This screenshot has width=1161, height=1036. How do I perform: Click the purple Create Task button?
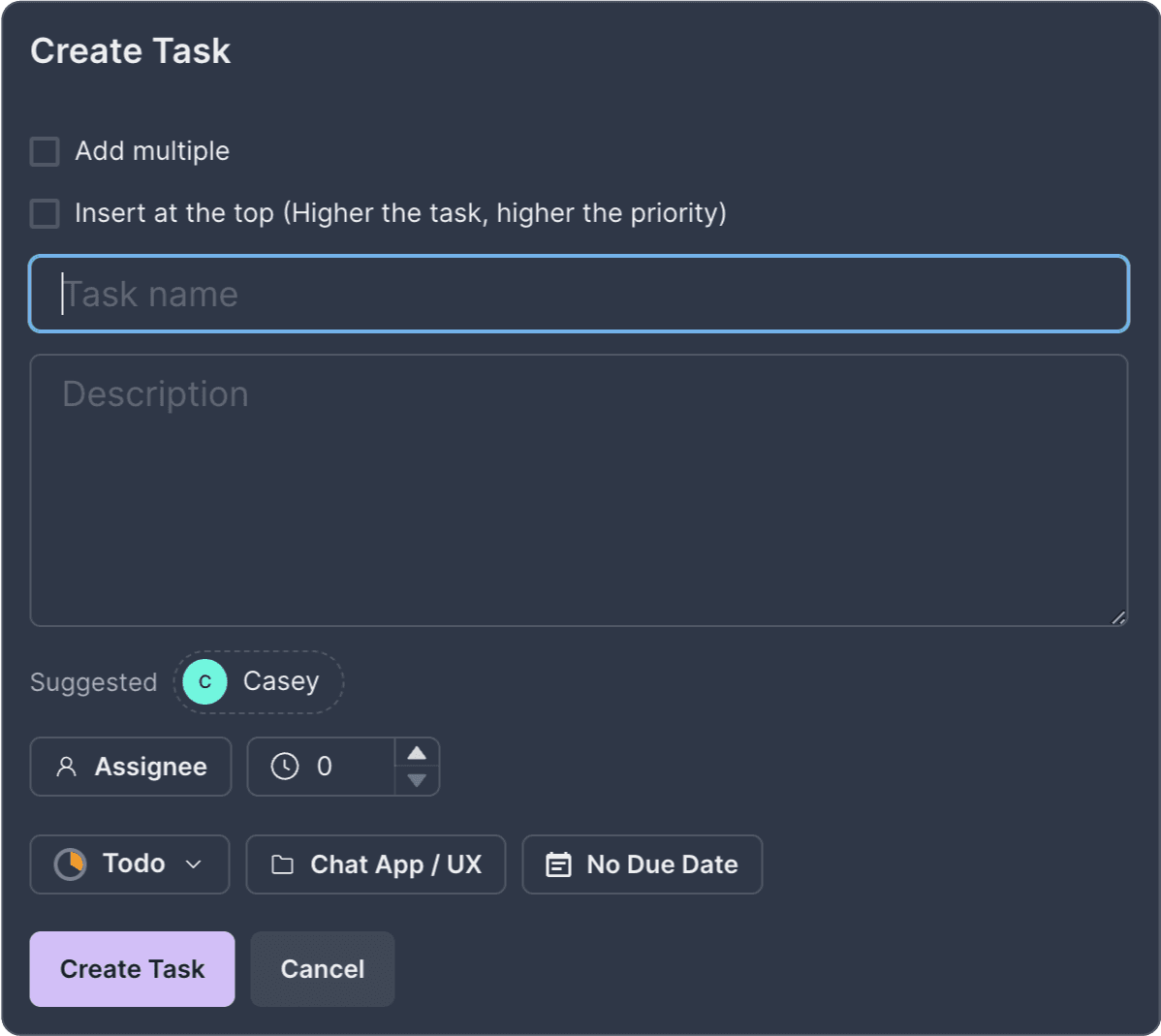(133, 968)
